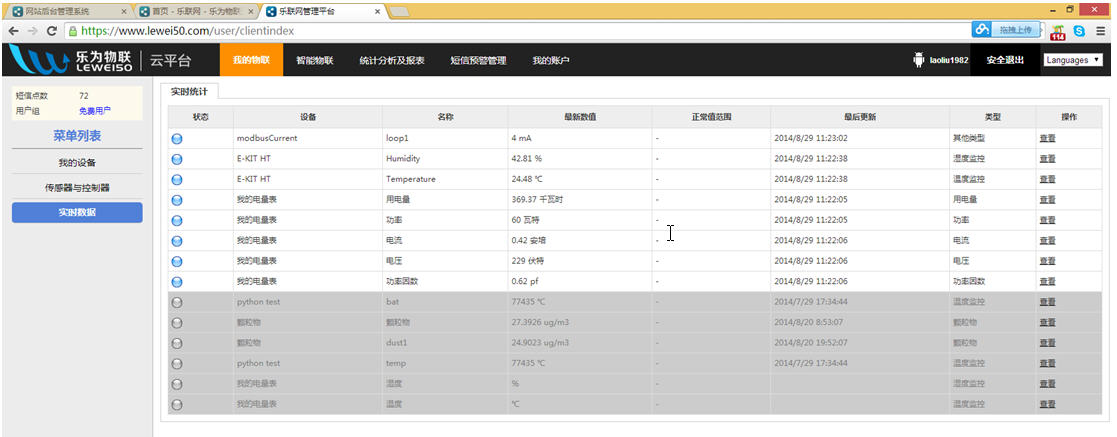Open the 智能物联 menu
The image size is (1117, 437).
[314, 60]
